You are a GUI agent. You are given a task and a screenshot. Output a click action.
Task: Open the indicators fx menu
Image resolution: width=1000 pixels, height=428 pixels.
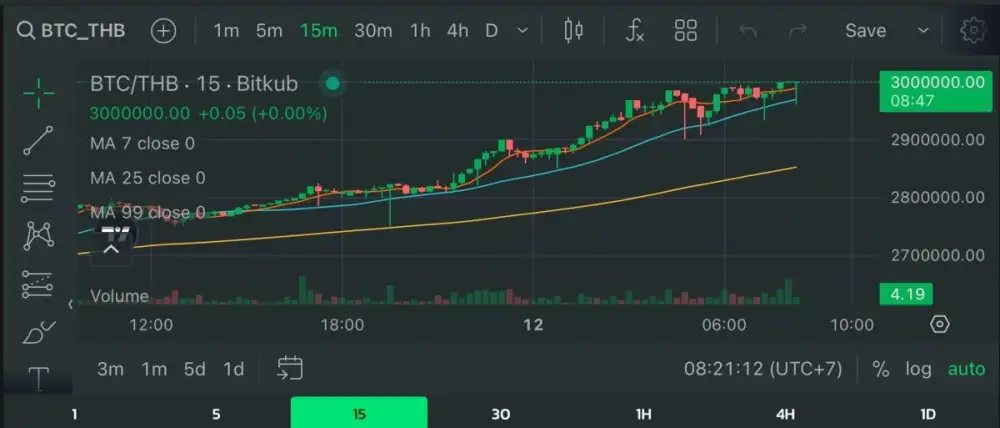click(x=635, y=30)
